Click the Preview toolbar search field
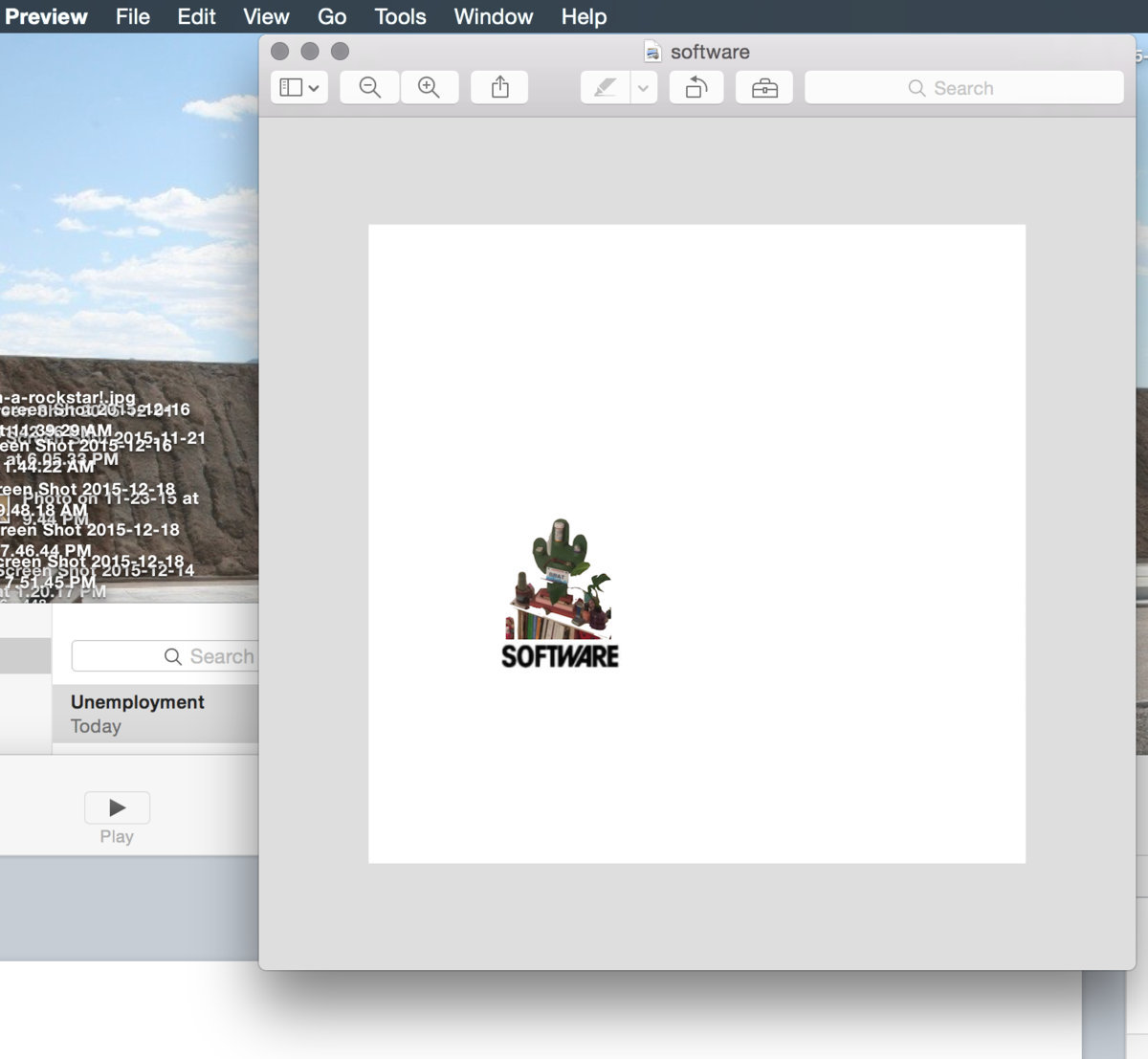The width and height of the screenshot is (1148, 1059). click(963, 88)
